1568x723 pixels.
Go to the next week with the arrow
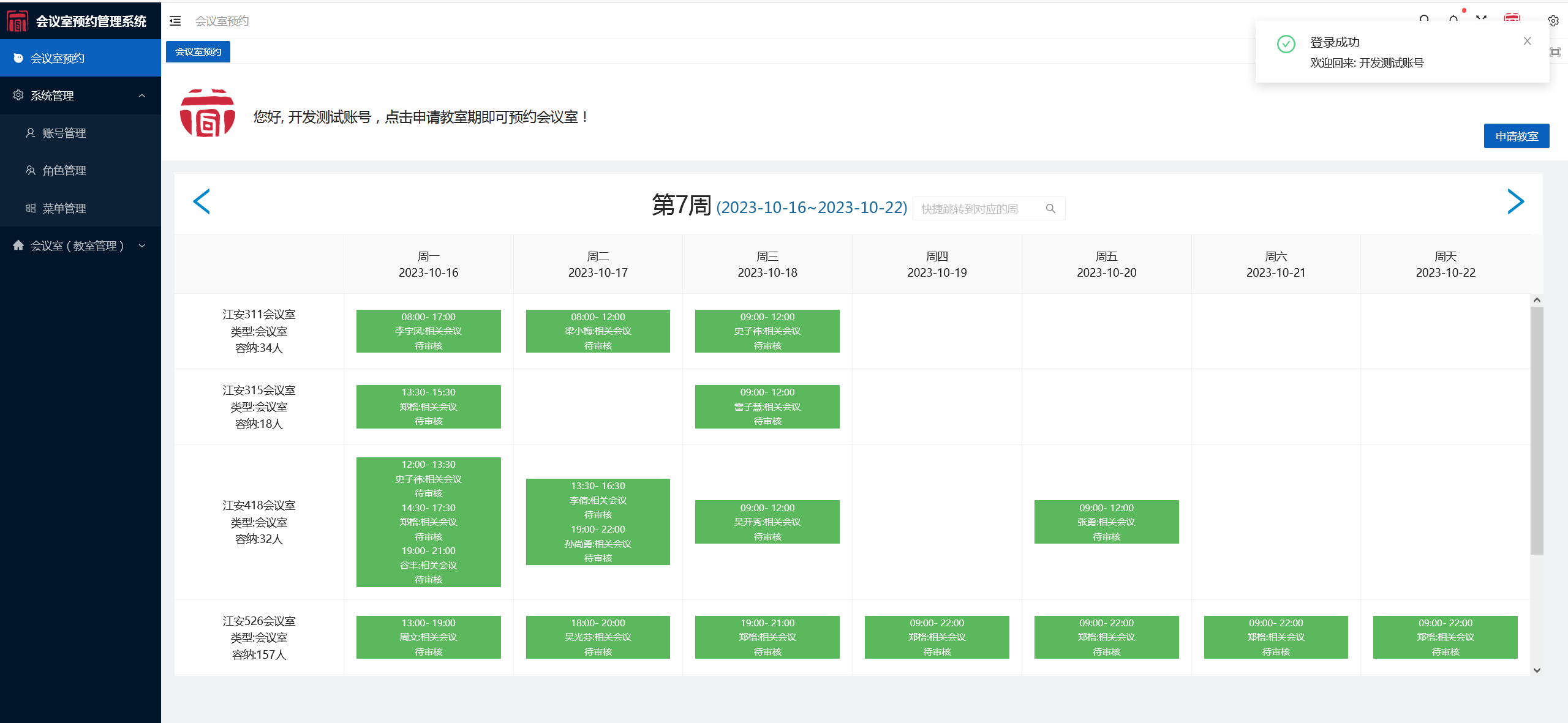coord(1515,201)
